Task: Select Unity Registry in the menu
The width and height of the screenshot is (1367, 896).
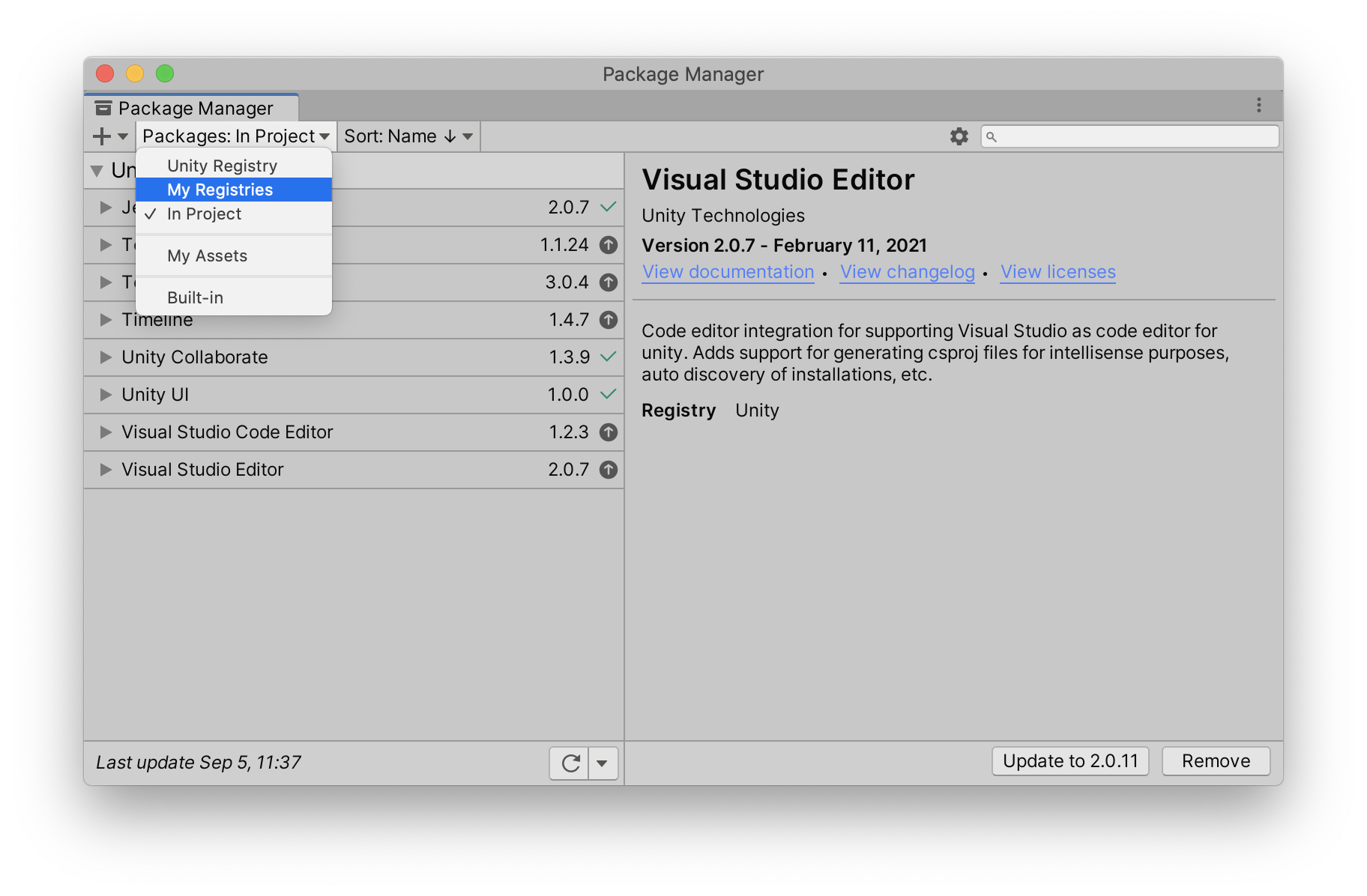Action: click(x=222, y=166)
